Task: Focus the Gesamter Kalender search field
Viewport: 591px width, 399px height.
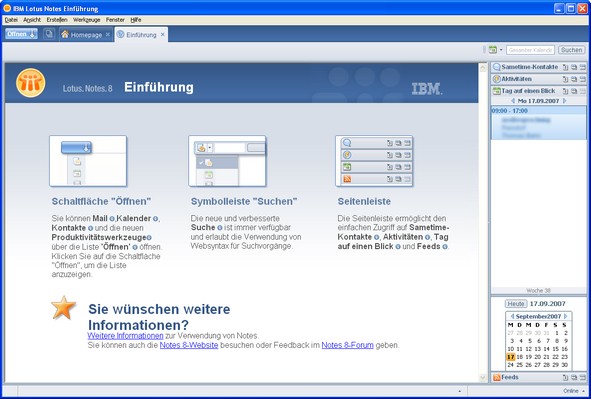Action: (x=530, y=50)
